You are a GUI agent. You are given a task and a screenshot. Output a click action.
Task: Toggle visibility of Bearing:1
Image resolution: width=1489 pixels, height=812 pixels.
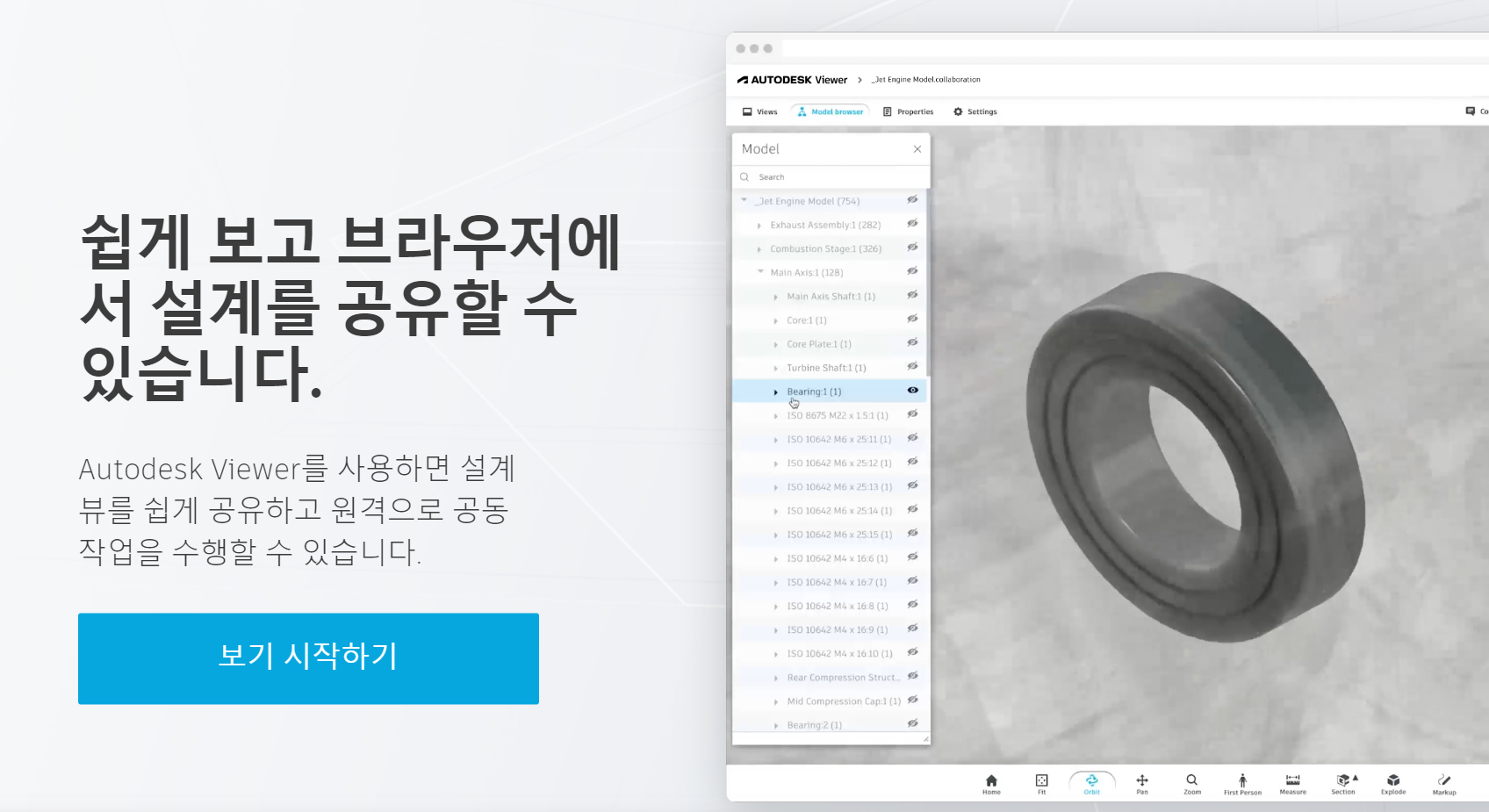pyautogui.click(x=912, y=391)
